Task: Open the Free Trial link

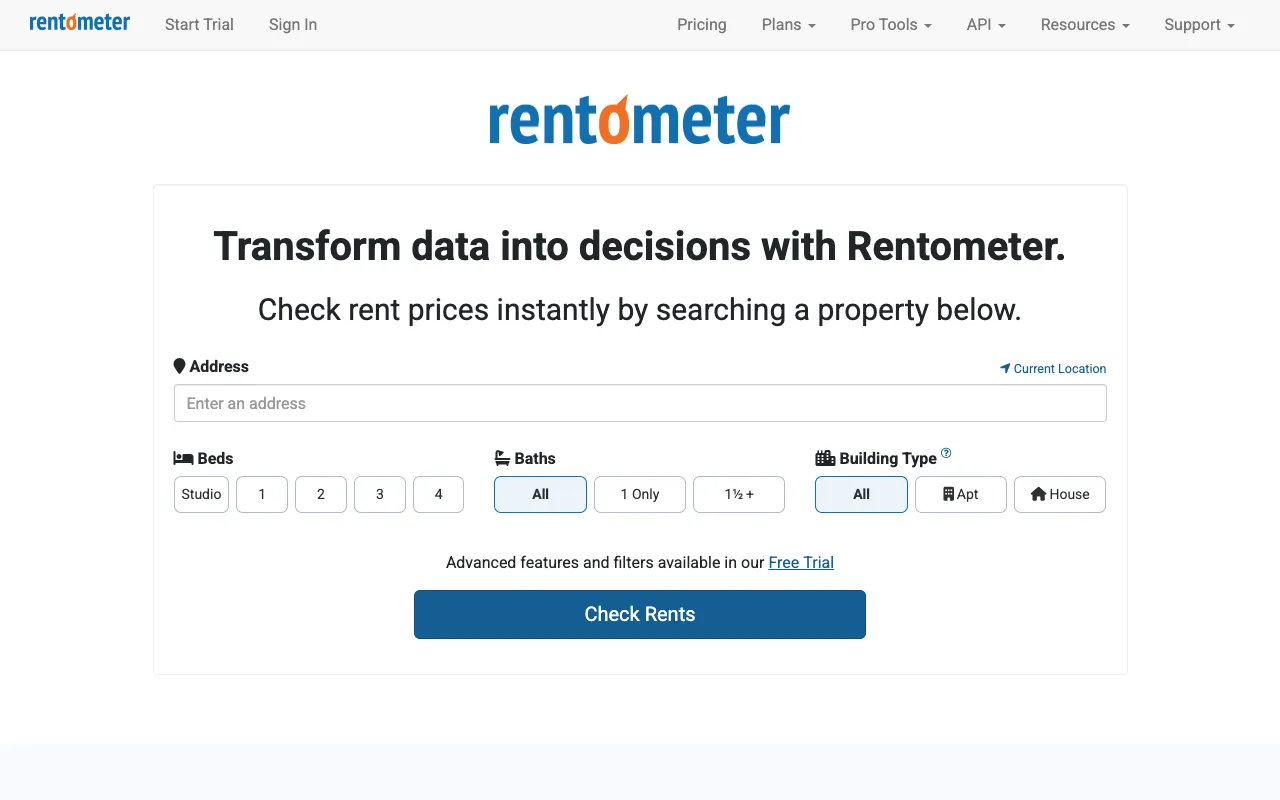Action: click(x=800, y=562)
